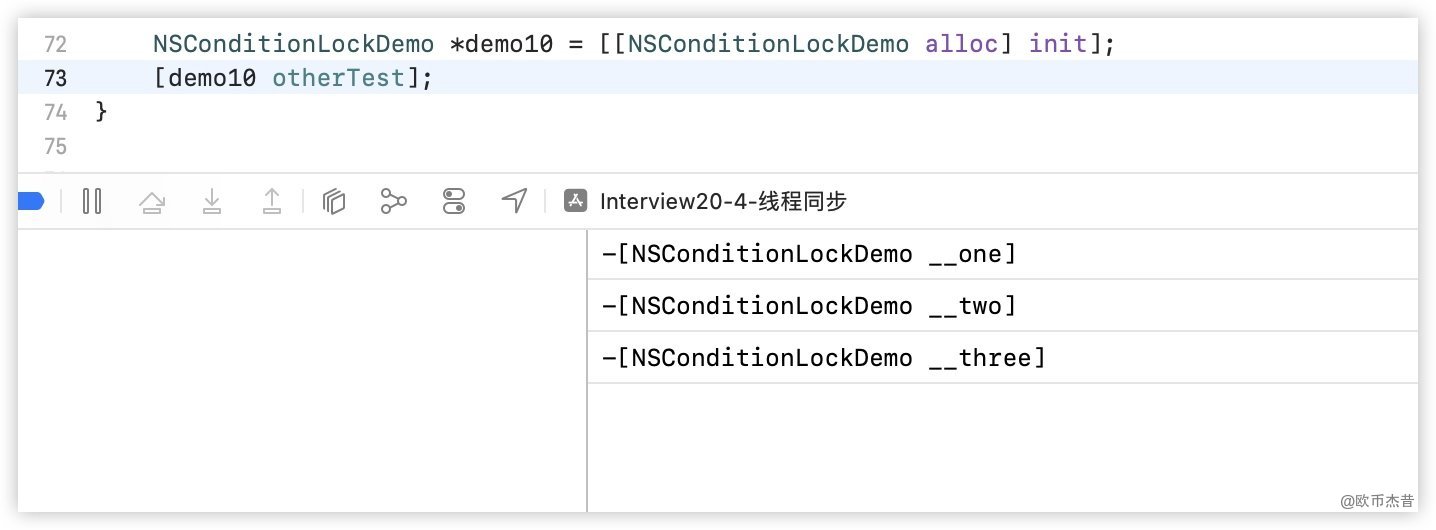The image size is (1436, 530).
Task: Set a breakpoint on line 72
Action: pyautogui.click(x=56, y=44)
